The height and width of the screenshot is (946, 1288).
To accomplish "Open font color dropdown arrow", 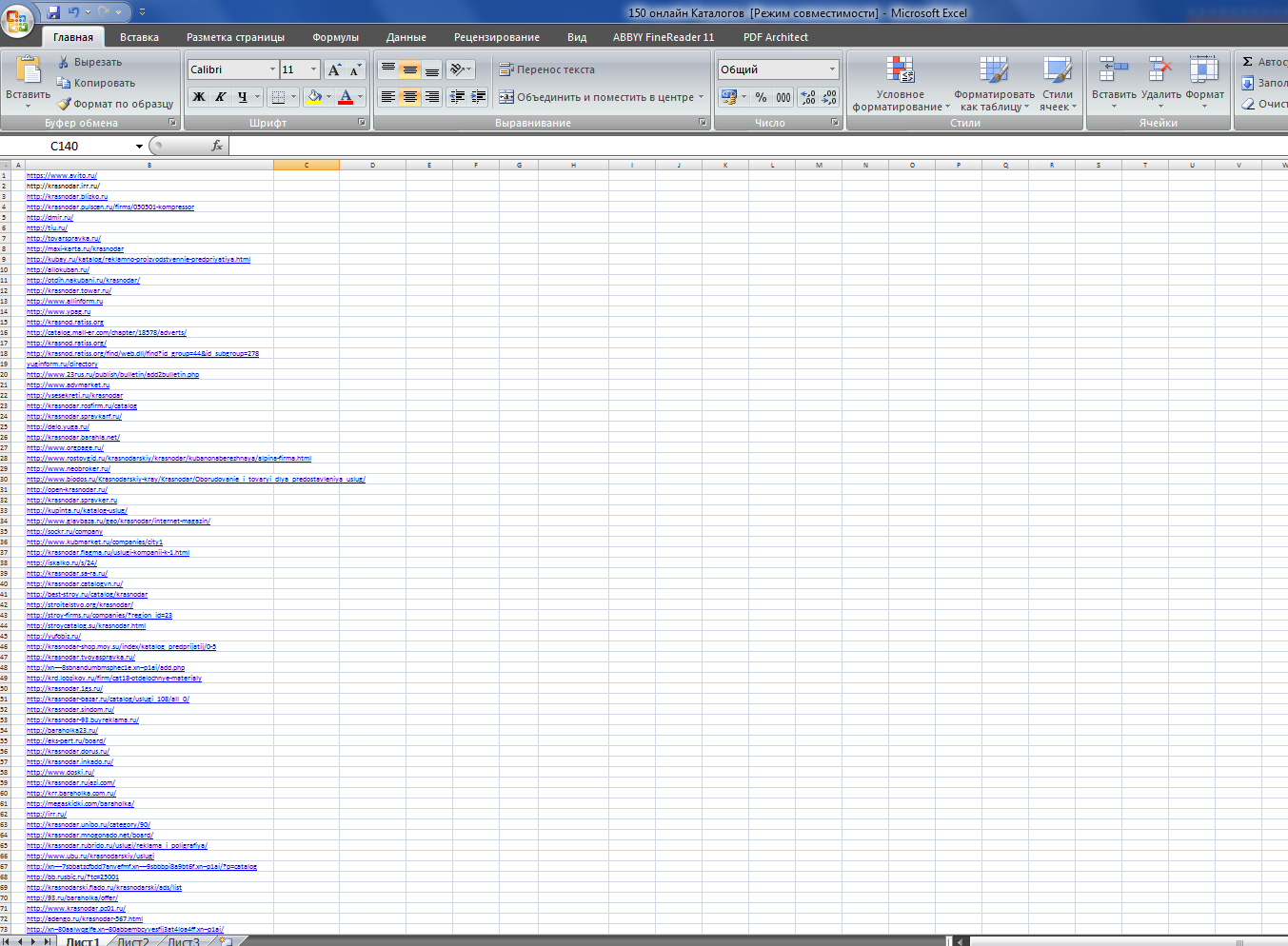I will 361,97.
